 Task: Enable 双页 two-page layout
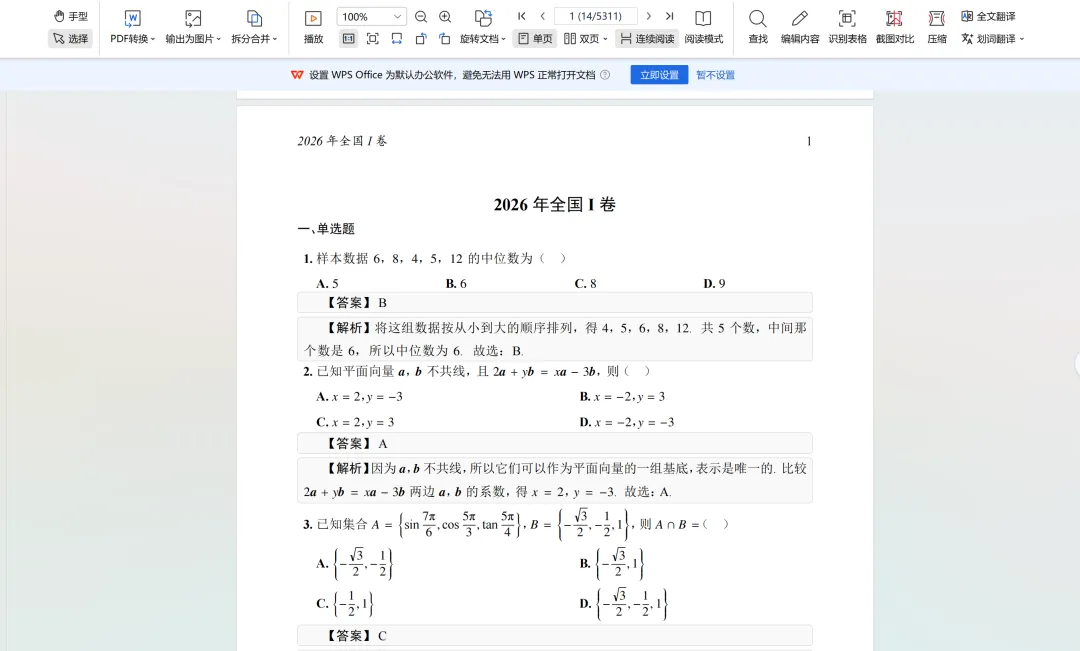(580, 39)
